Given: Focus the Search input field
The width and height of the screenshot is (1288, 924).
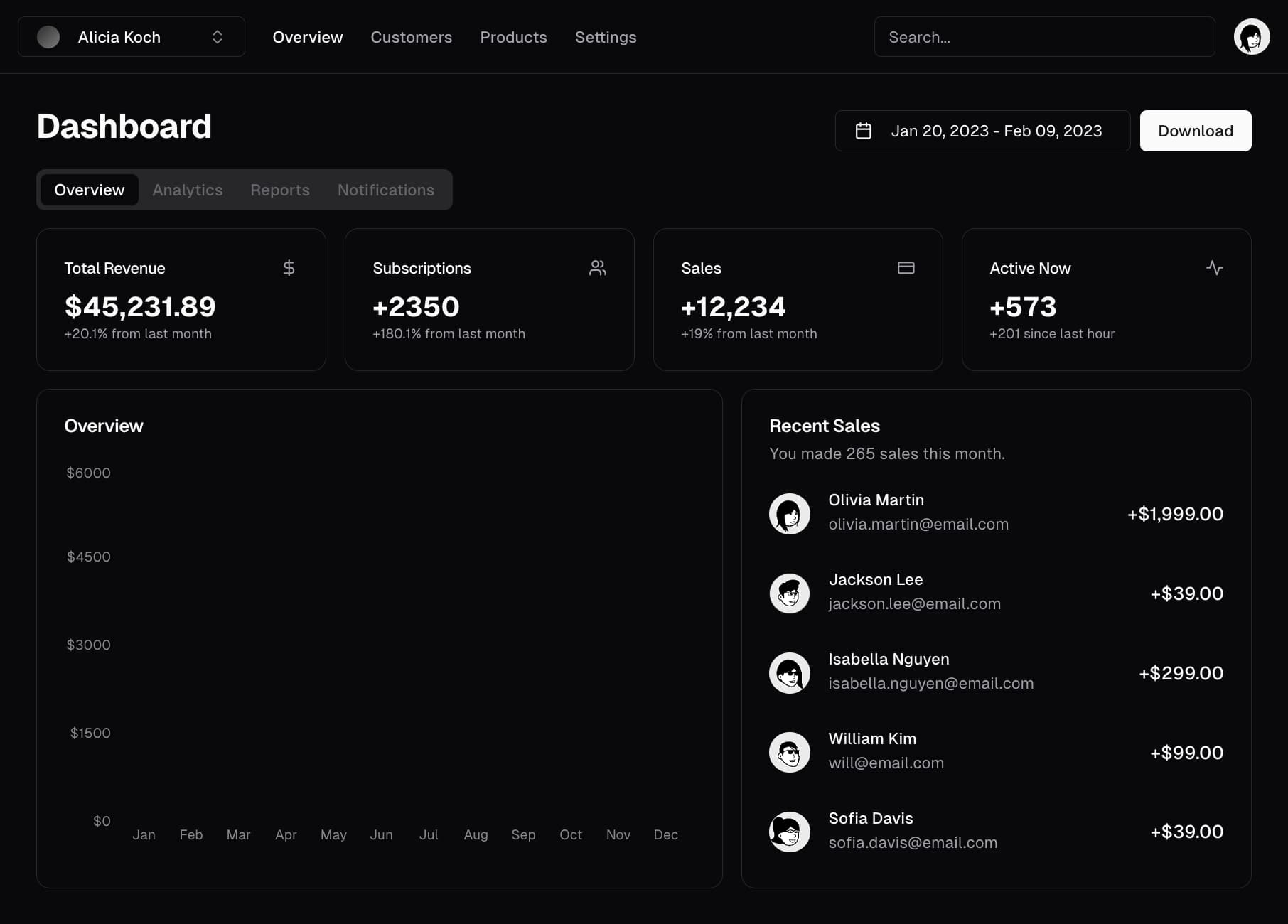Looking at the screenshot, I should click(x=1043, y=37).
